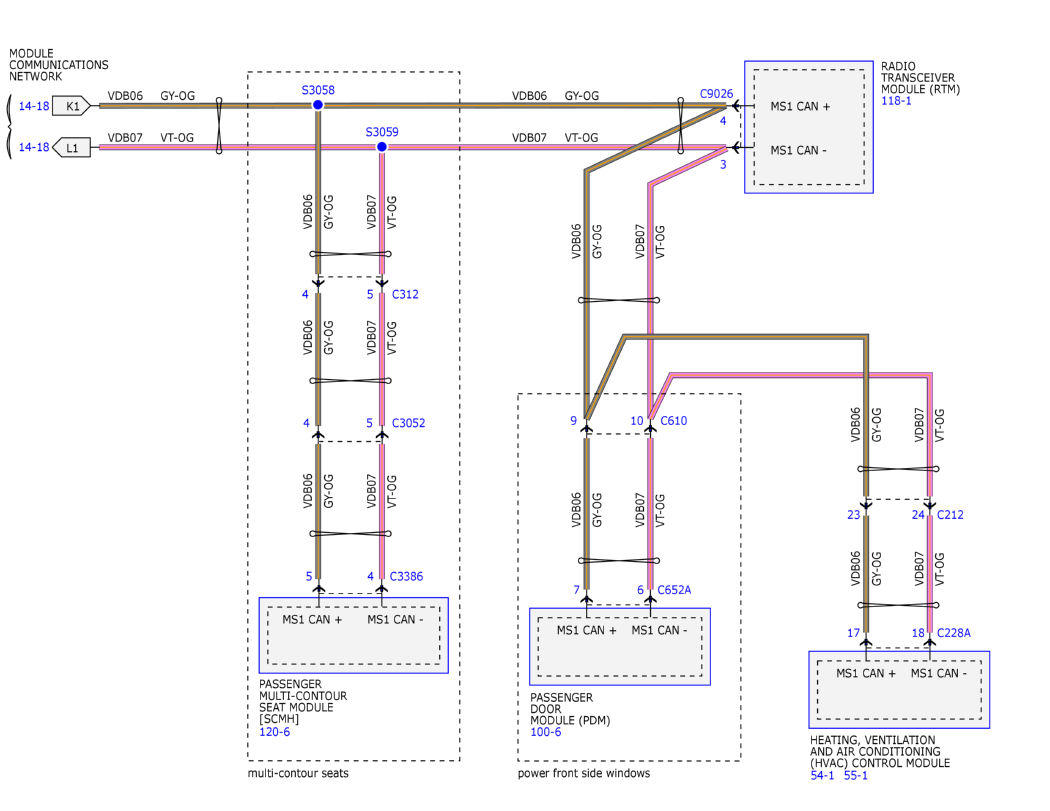Click the C212 connector label
This screenshot has height=811, width=1050.
pos(949,515)
